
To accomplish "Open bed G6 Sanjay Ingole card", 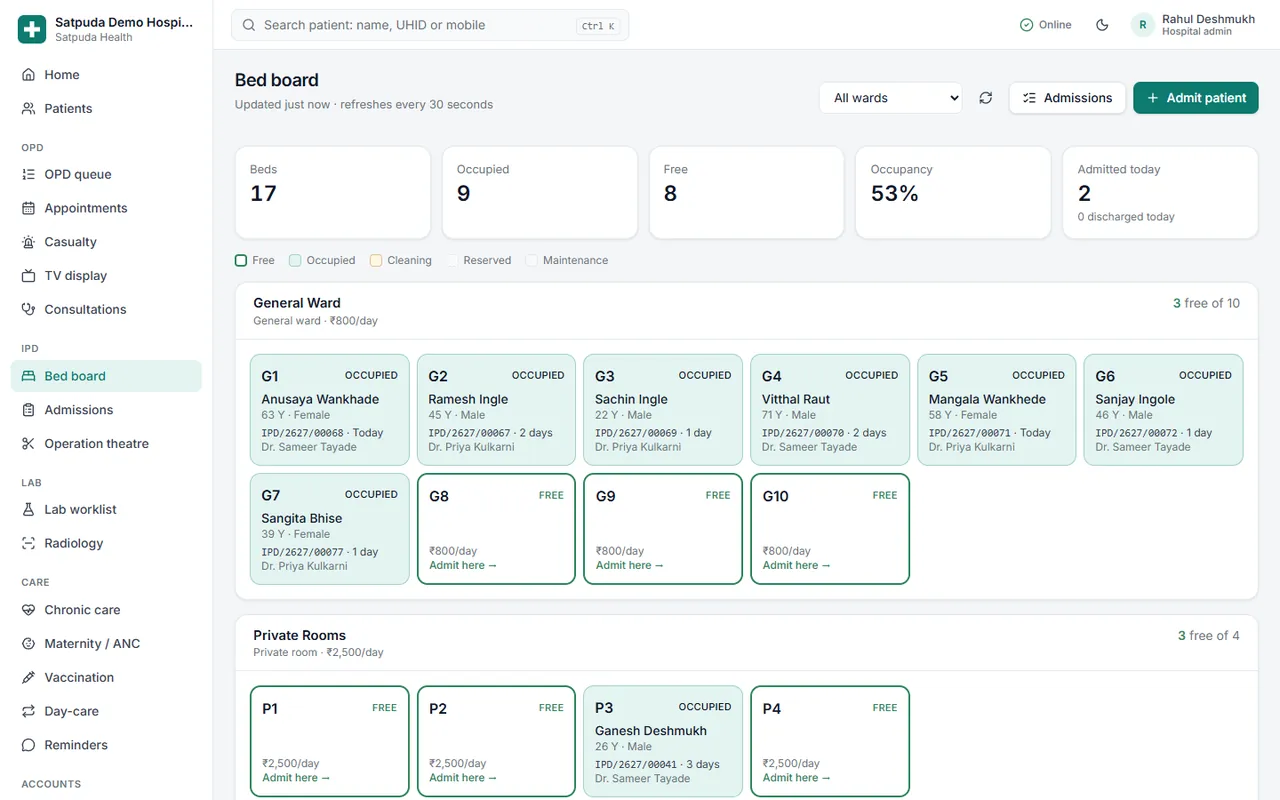I will point(1163,410).
